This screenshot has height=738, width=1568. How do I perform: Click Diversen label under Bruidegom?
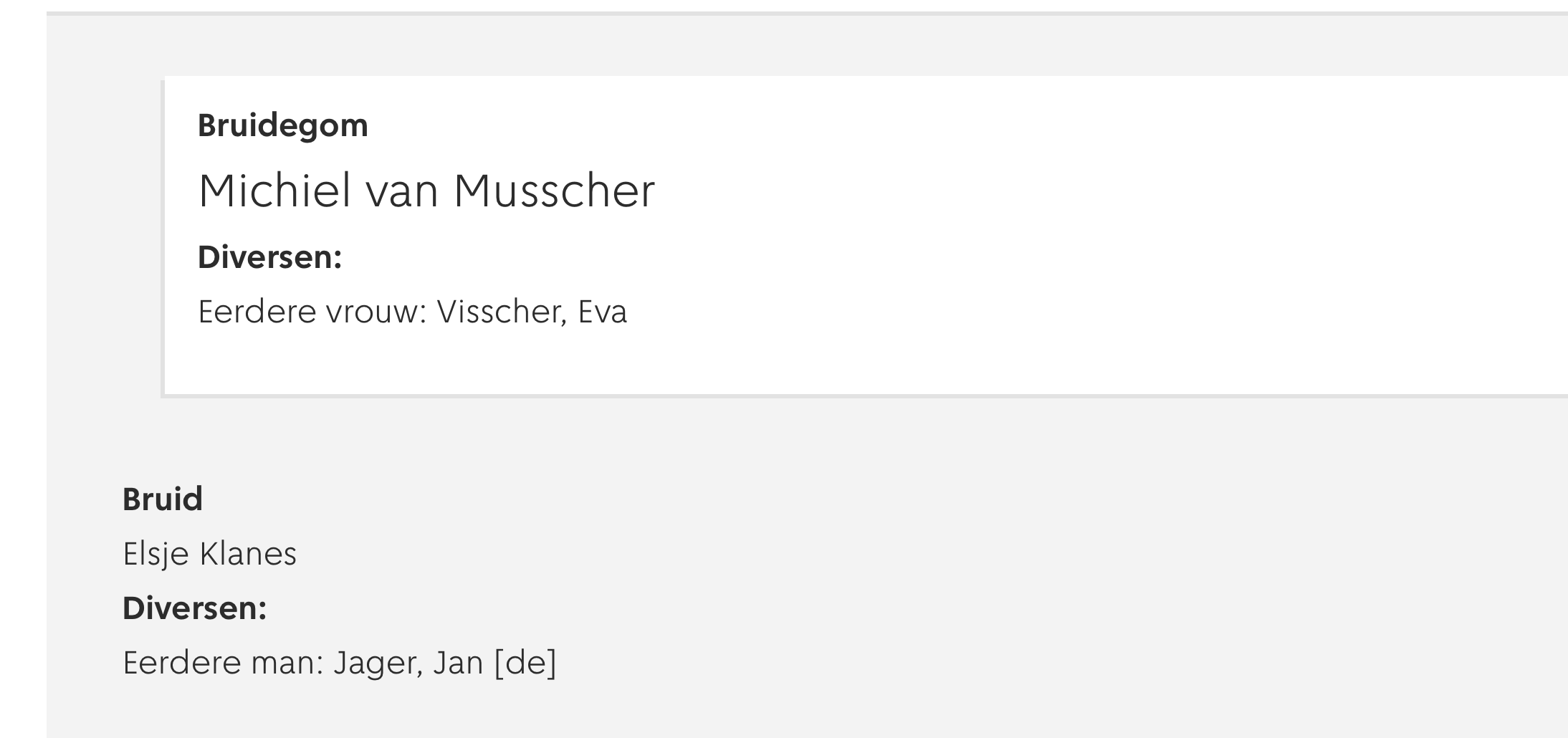coord(269,257)
